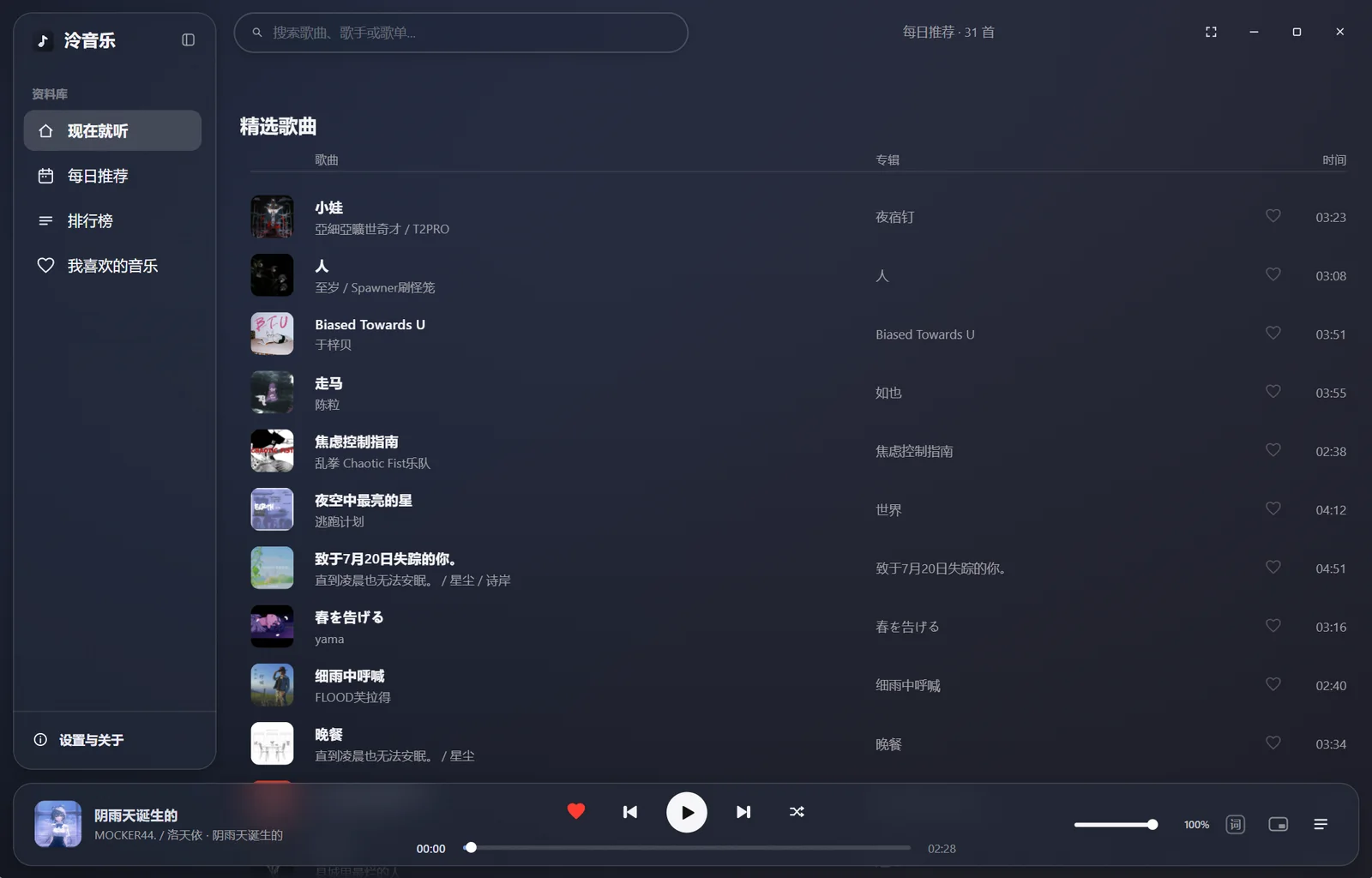
Task: Open album link 世界
Action: 888,510
